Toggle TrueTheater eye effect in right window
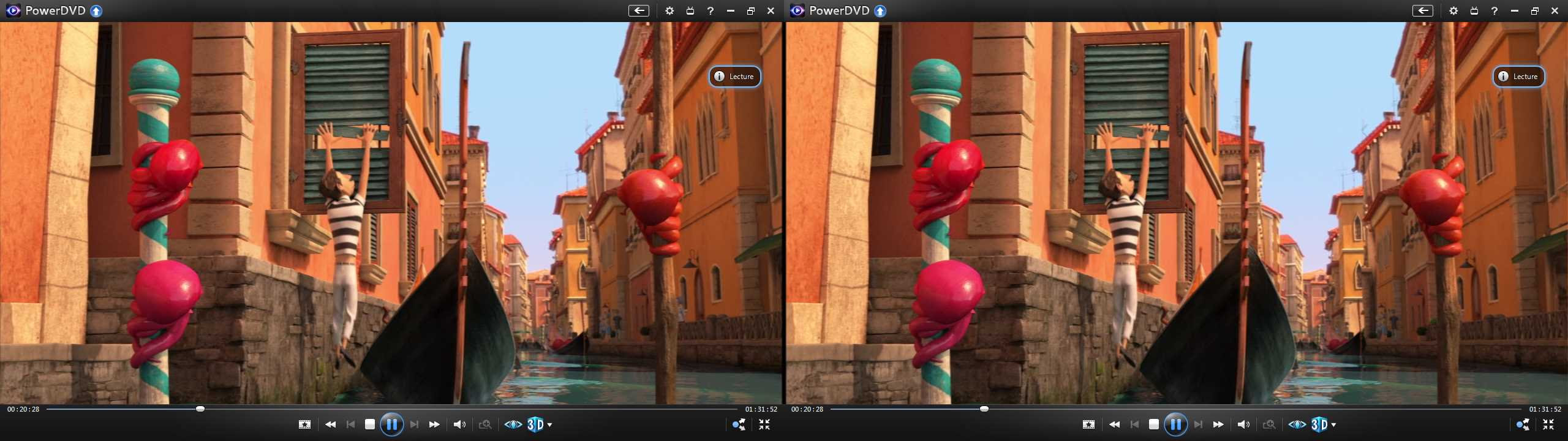The height and width of the screenshot is (441, 1568). coord(1297,424)
